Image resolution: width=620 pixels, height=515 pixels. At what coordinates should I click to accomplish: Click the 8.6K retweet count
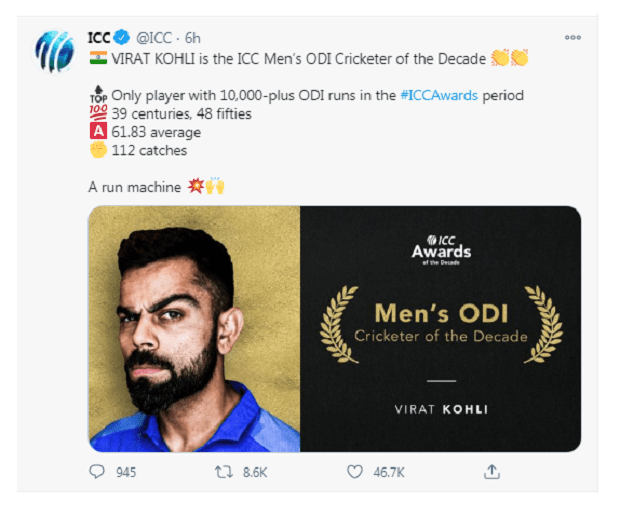coord(255,472)
